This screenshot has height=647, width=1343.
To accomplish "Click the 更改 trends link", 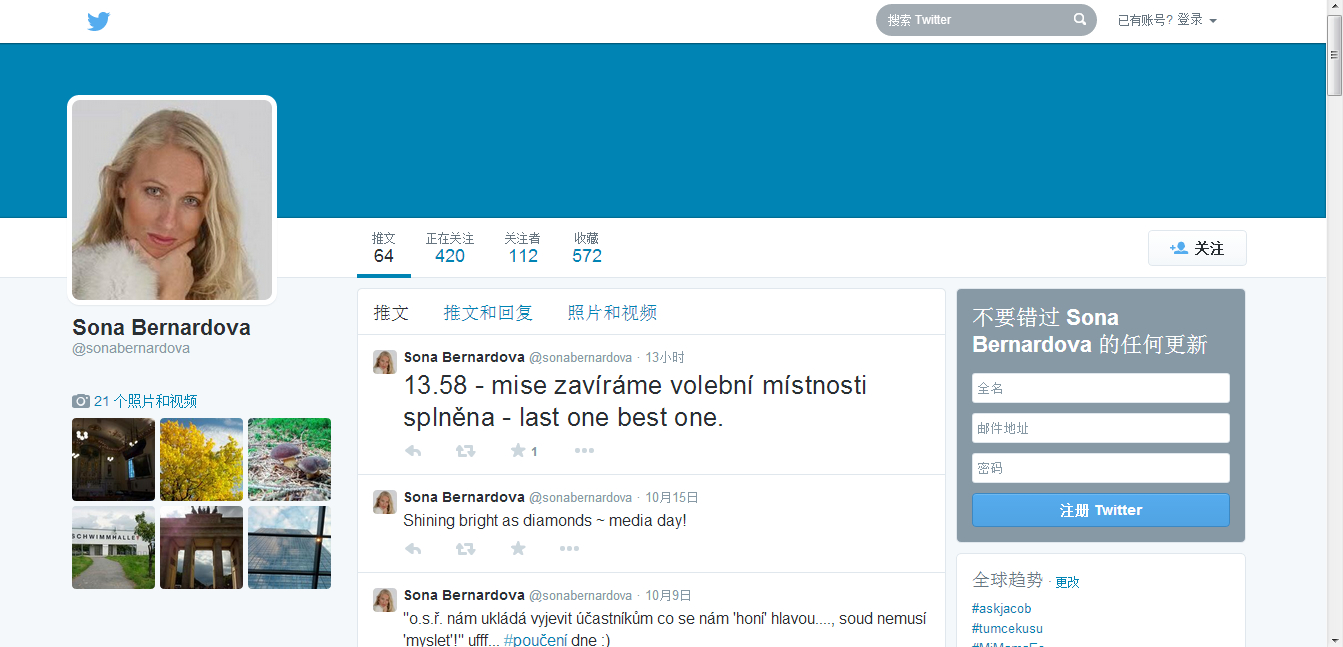I will [1067, 582].
